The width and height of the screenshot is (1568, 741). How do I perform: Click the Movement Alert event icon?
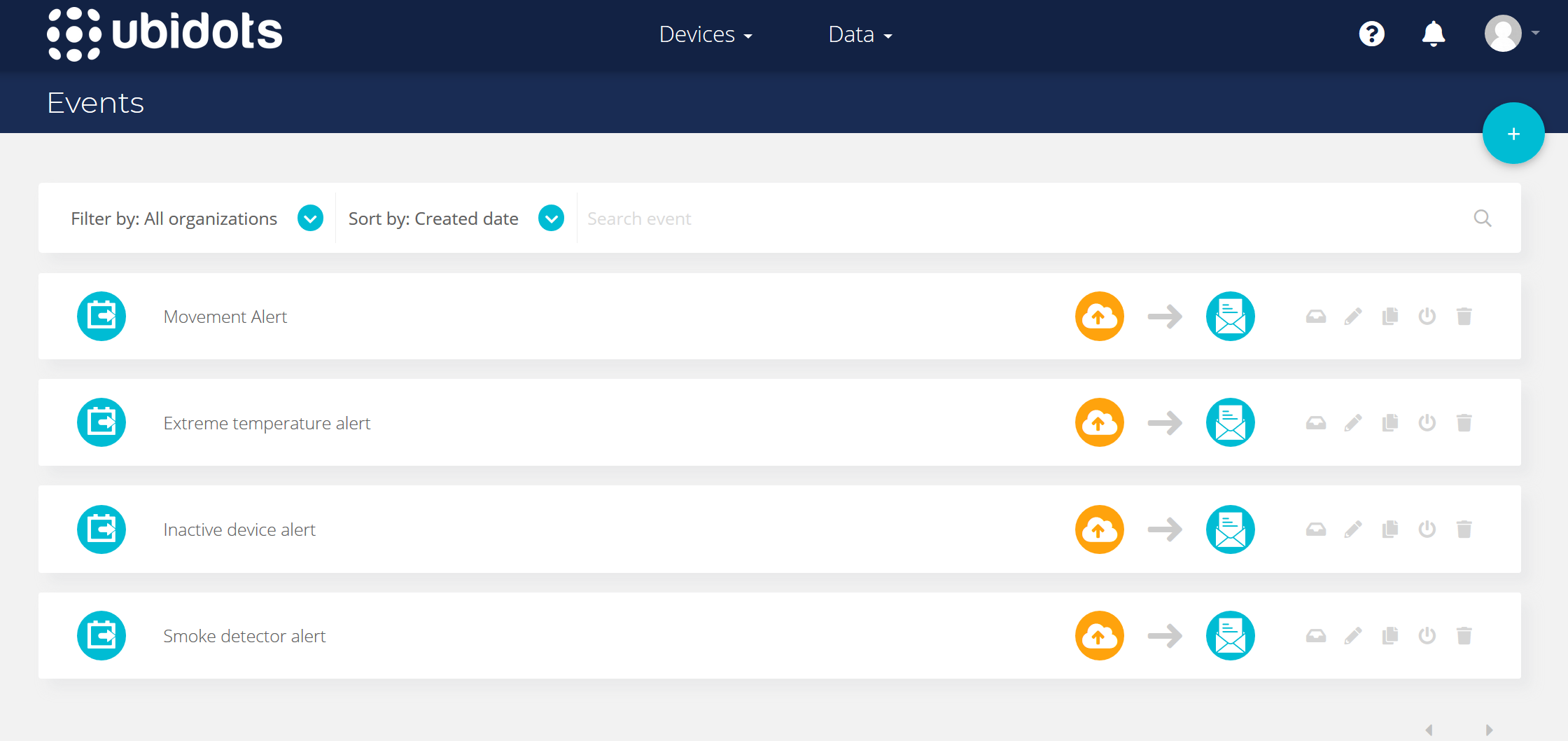(101, 316)
